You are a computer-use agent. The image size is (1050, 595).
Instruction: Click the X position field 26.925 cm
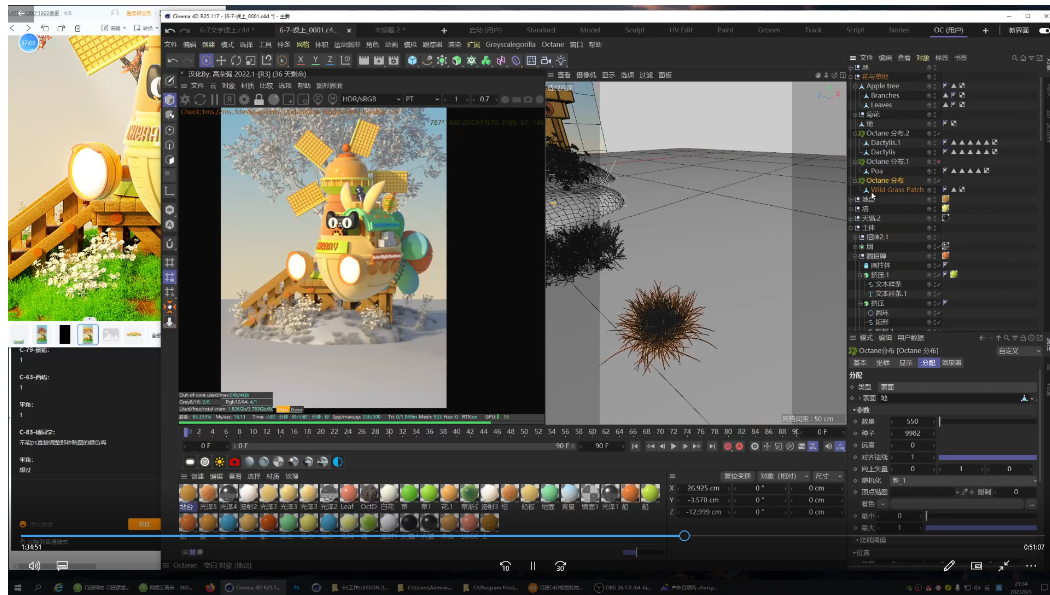pyautogui.click(x=706, y=488)
